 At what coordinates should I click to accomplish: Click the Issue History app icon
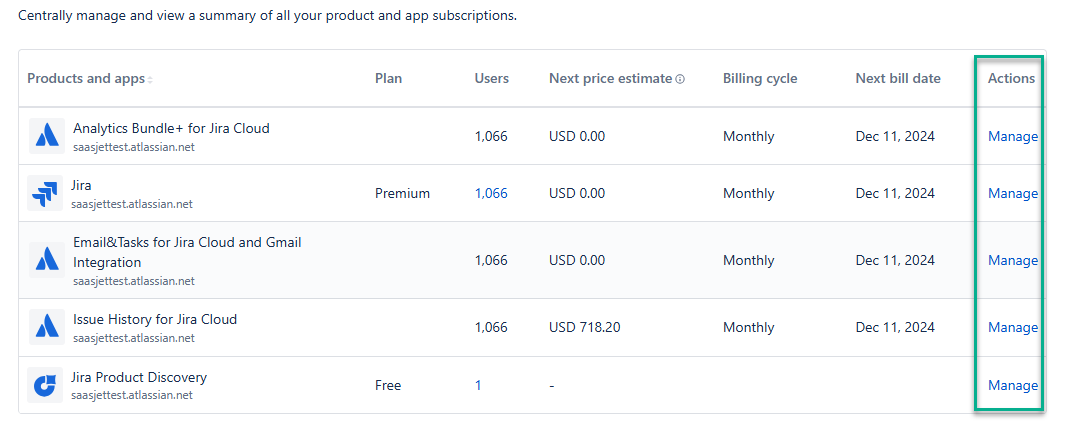click(x=46, y=327)
